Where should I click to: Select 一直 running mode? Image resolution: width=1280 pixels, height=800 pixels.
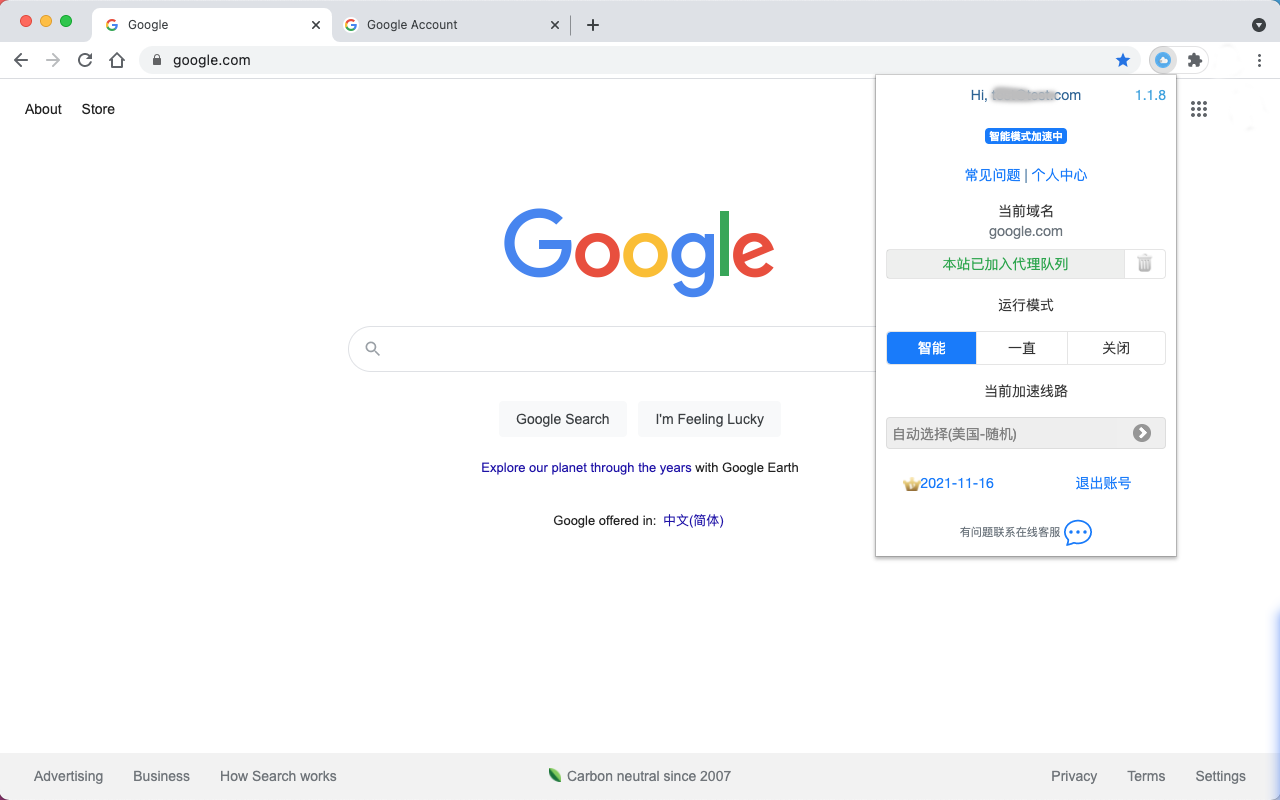(x=1022, y=348)
